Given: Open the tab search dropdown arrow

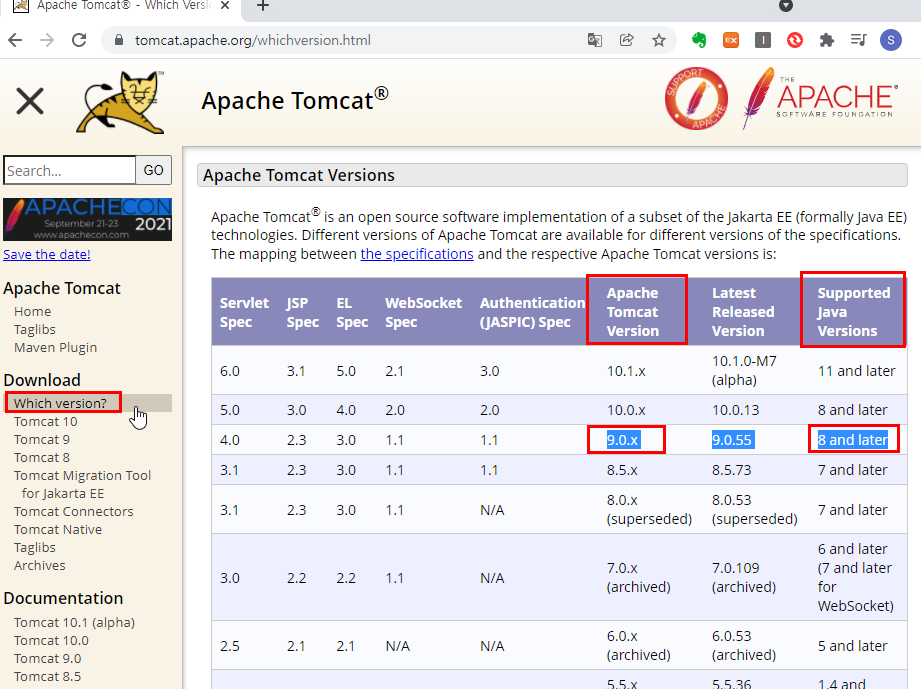Looking at the screenshot, I should [x=786, y=6].
